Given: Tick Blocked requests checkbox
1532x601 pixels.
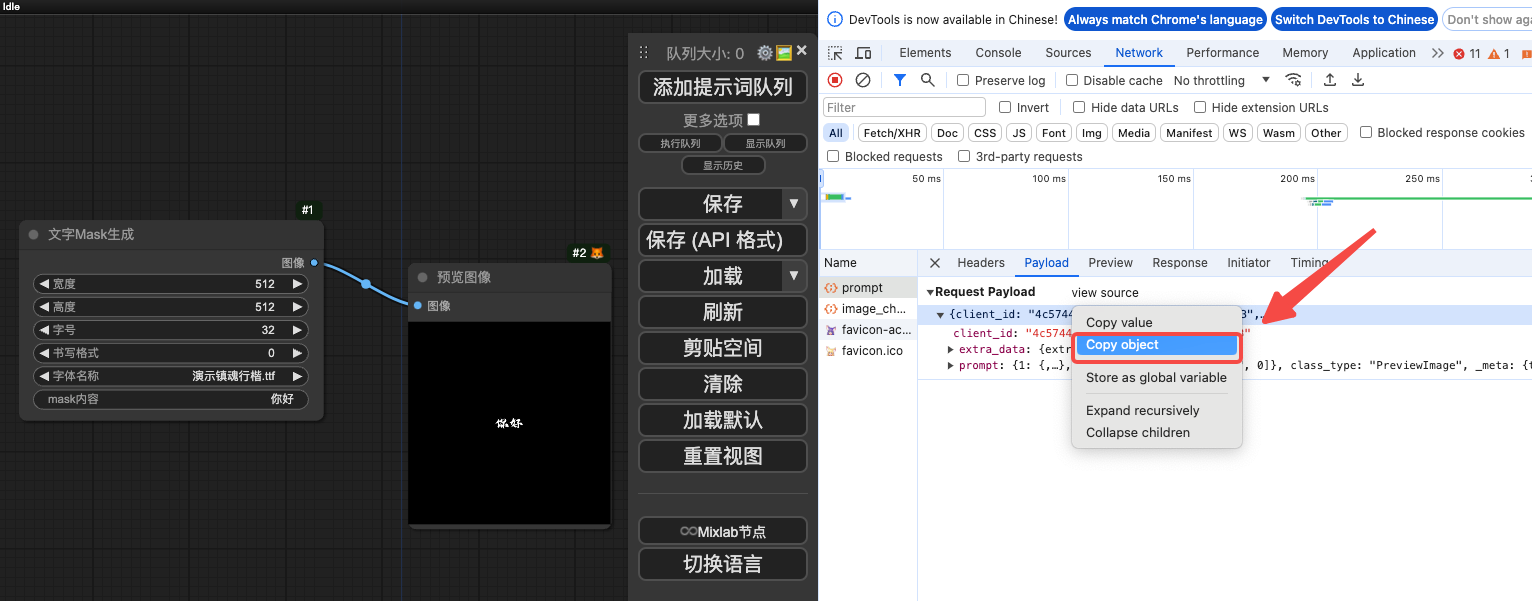Looking at the screenshot, I should (x=833, y=156).
